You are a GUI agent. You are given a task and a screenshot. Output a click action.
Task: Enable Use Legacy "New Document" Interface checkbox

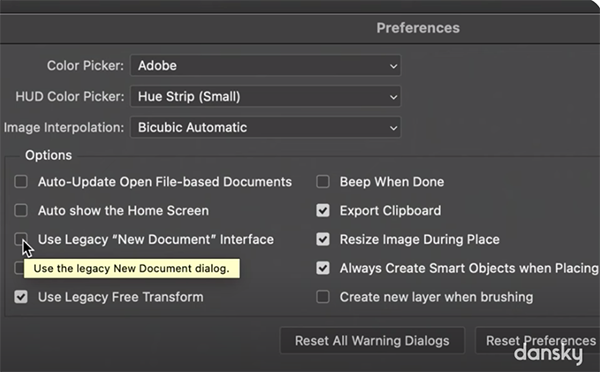[21, 239]
